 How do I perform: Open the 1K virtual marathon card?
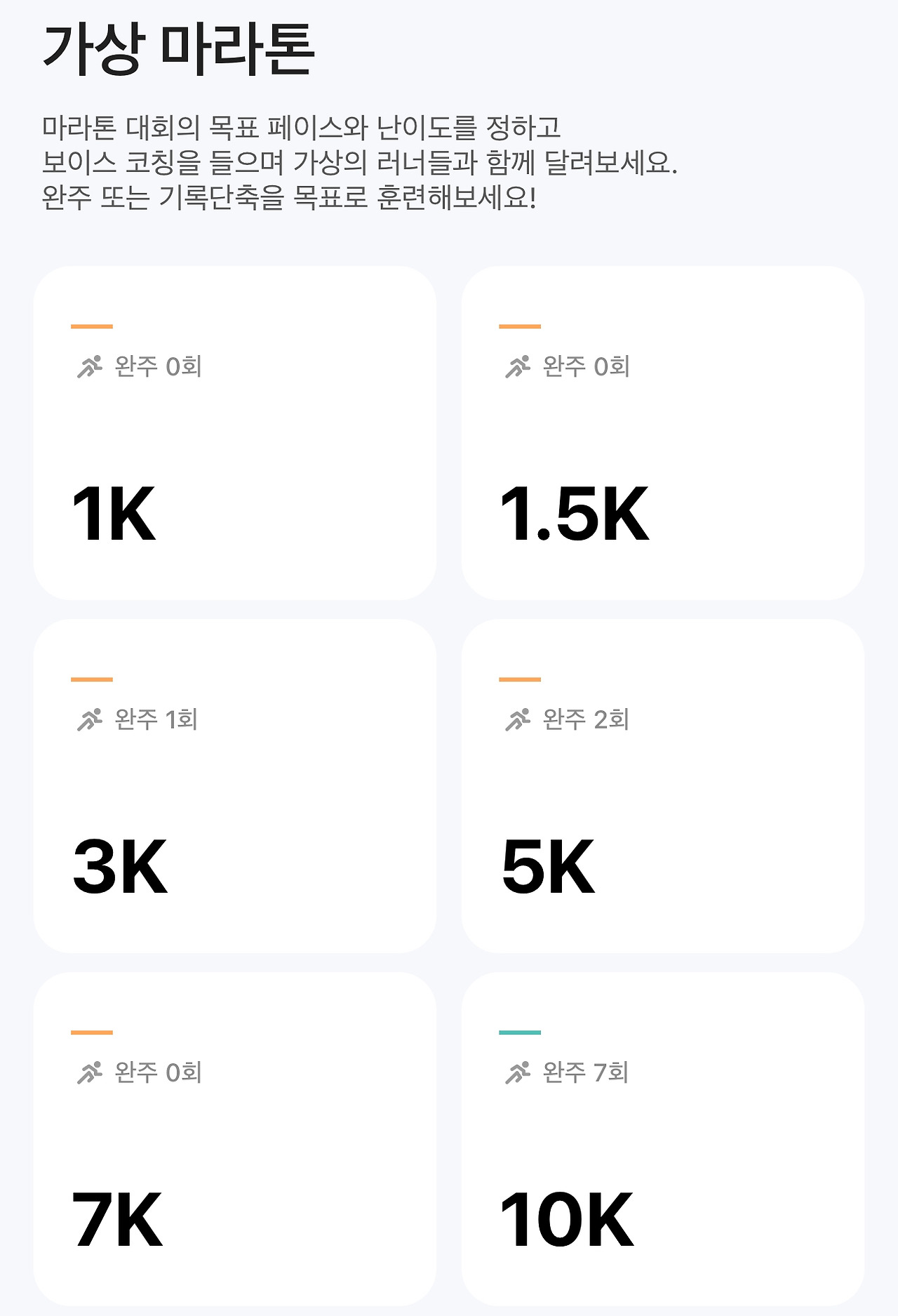234,432
